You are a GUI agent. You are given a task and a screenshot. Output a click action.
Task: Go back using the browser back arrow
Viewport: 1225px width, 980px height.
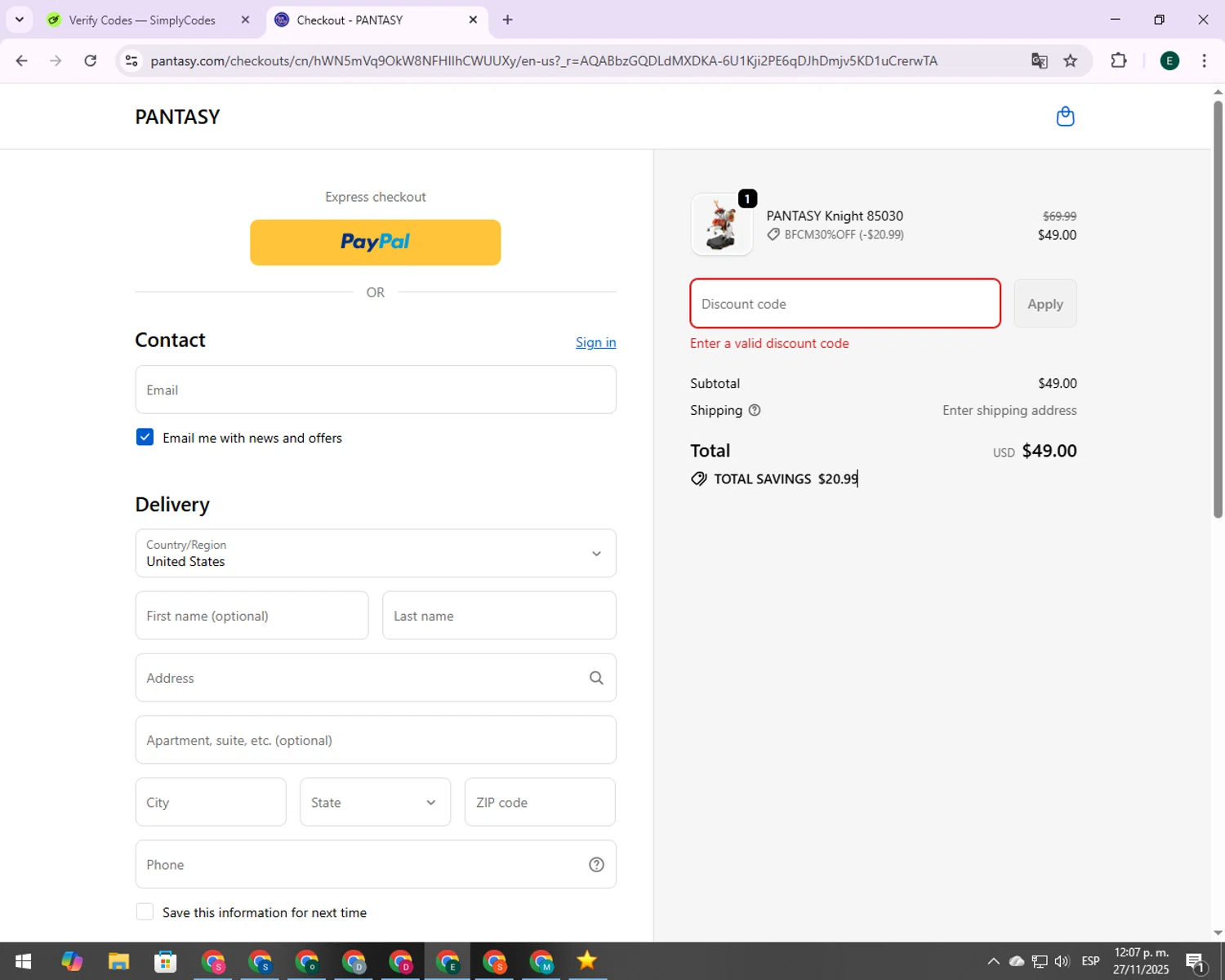(x=21, y=60)
